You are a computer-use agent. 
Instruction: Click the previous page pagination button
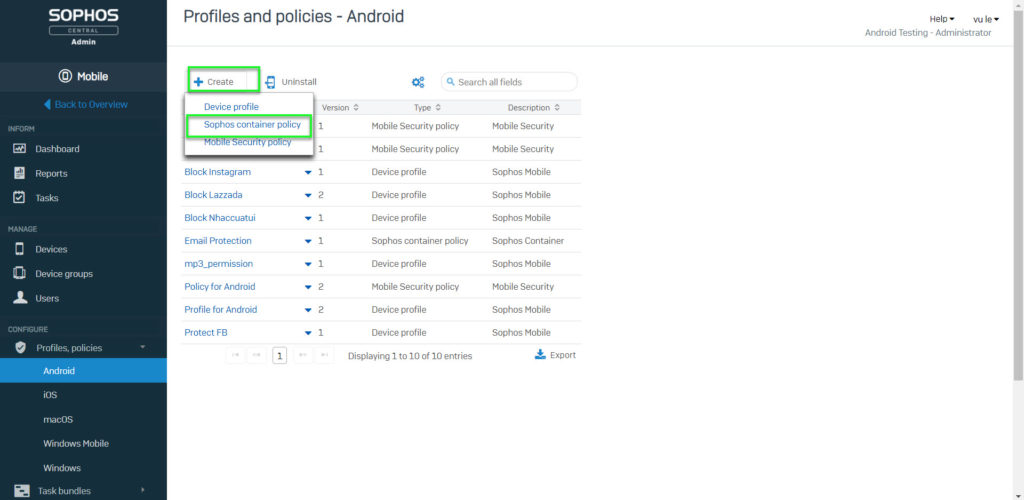256,356
